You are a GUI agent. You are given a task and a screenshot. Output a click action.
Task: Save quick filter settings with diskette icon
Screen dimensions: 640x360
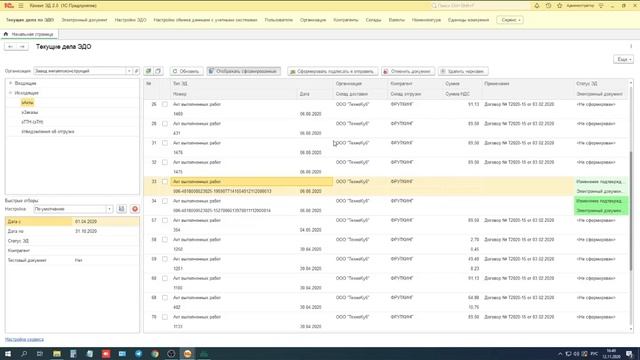(122, 209)
